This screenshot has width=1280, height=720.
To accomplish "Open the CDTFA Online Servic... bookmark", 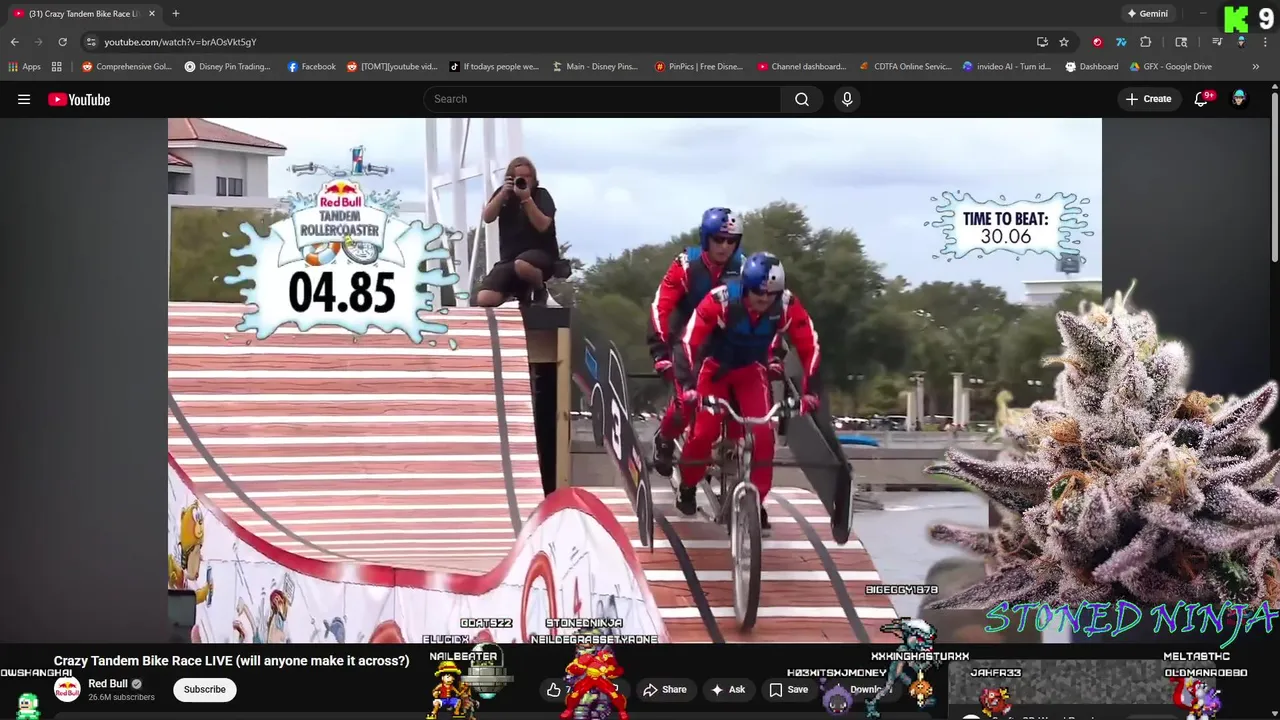I will pos(906,67).
